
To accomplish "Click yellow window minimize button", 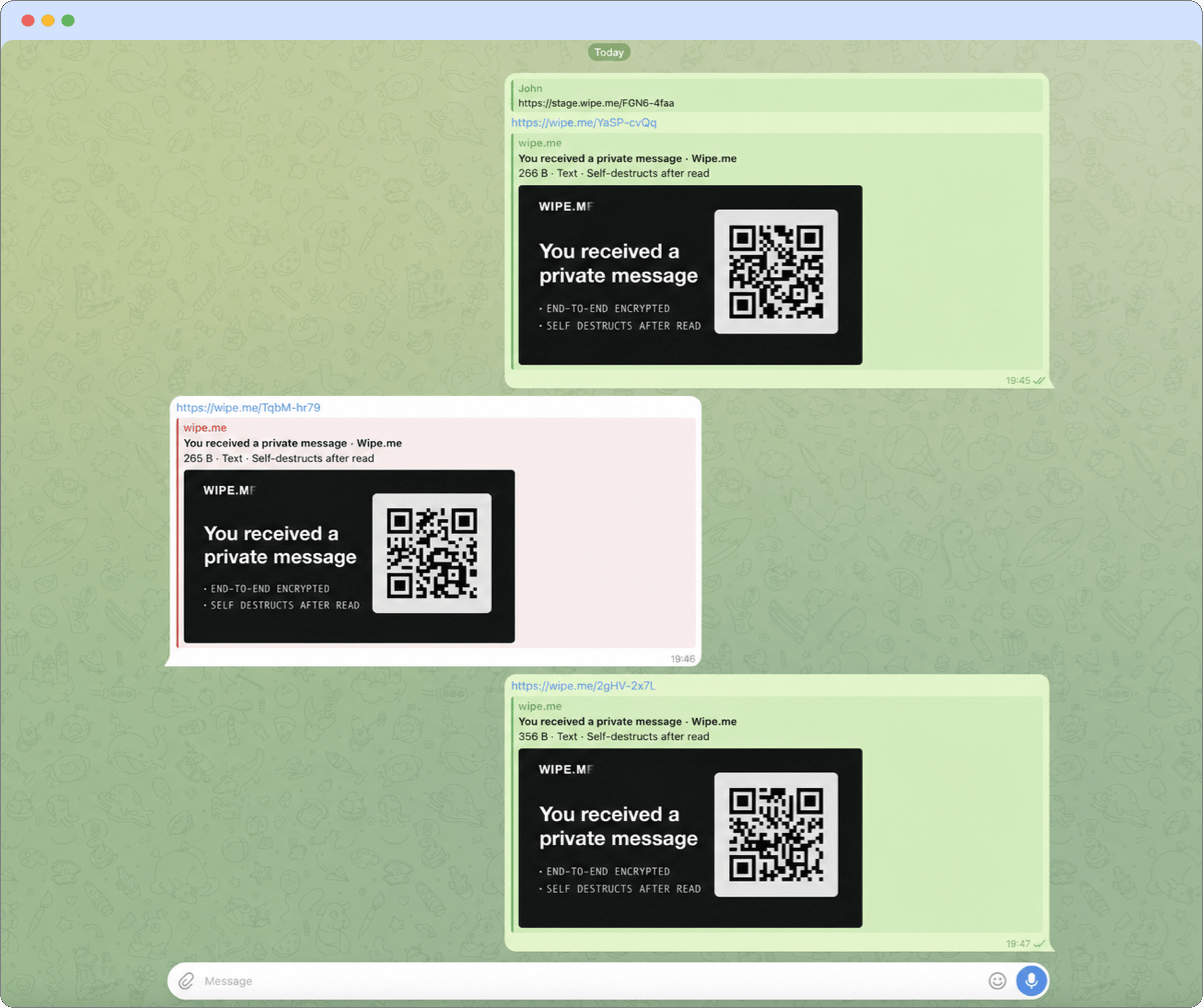I will 48,20.
